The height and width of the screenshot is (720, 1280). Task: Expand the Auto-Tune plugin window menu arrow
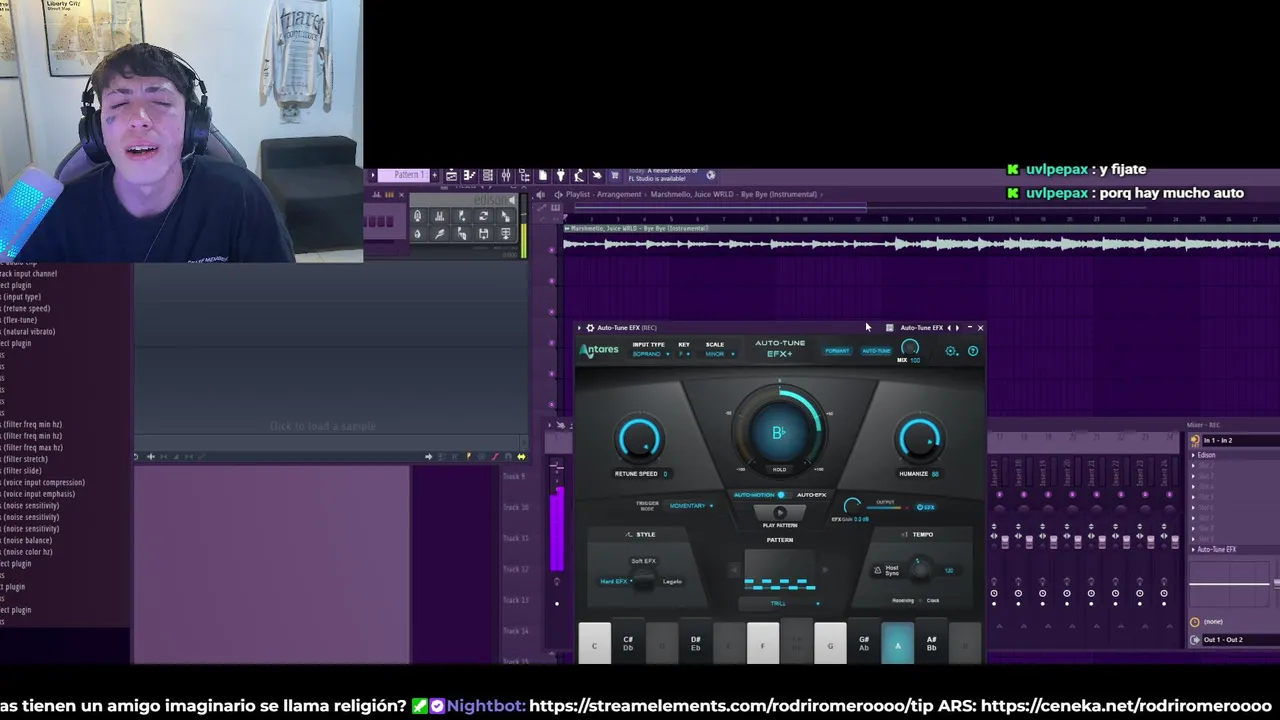pyautogui.click(x=579, y=328)
